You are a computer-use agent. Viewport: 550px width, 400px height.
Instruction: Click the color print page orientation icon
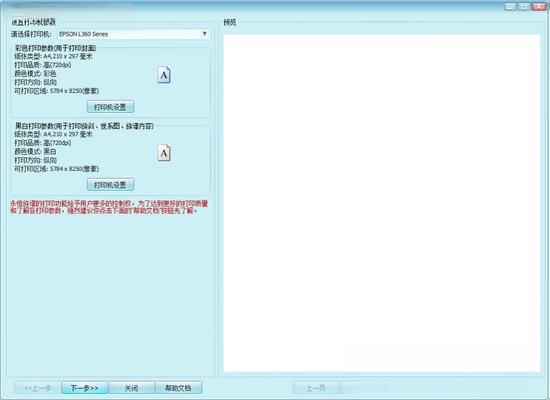pos(164,75)
